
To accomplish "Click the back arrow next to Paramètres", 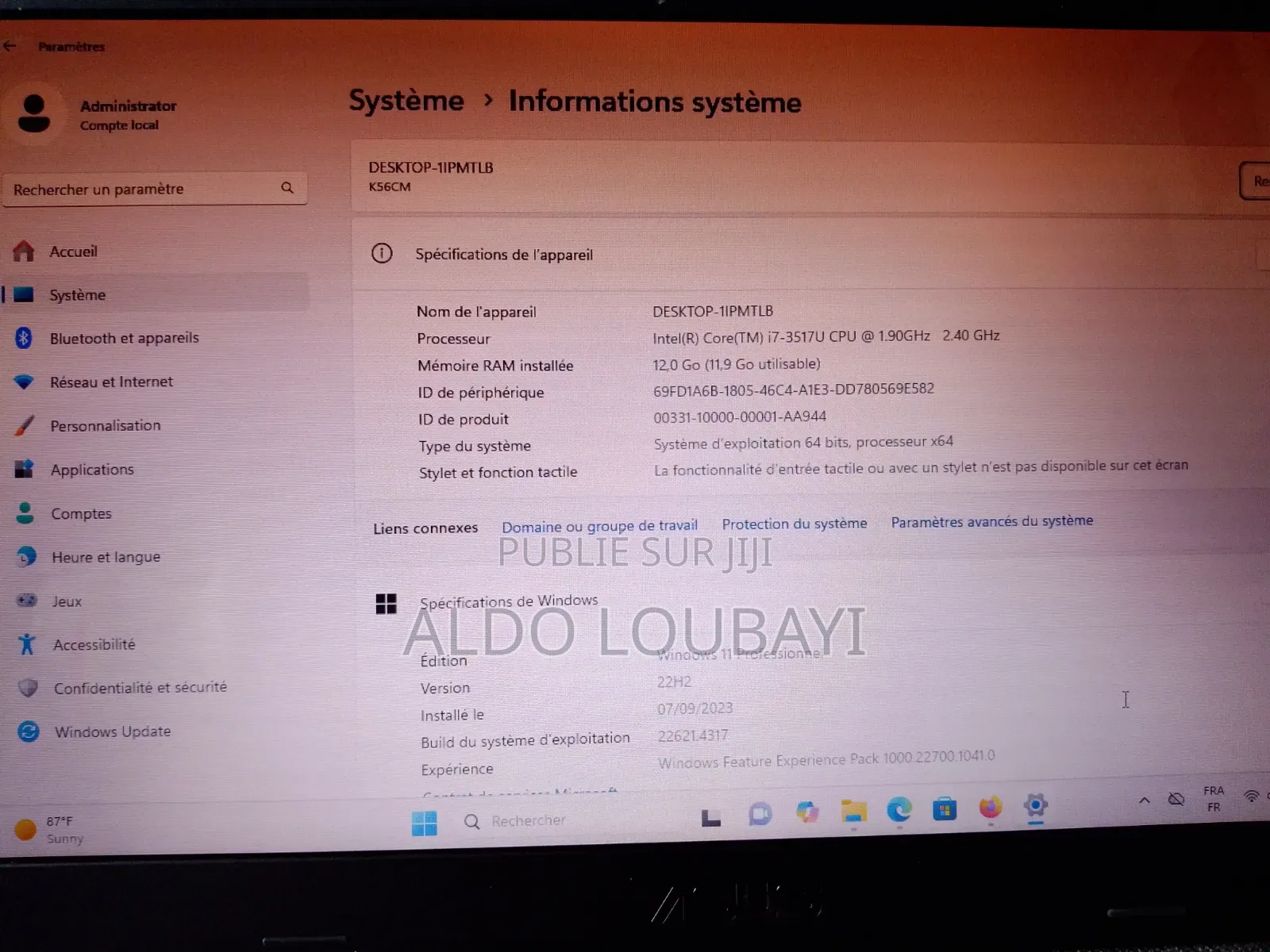I will 10,46.
